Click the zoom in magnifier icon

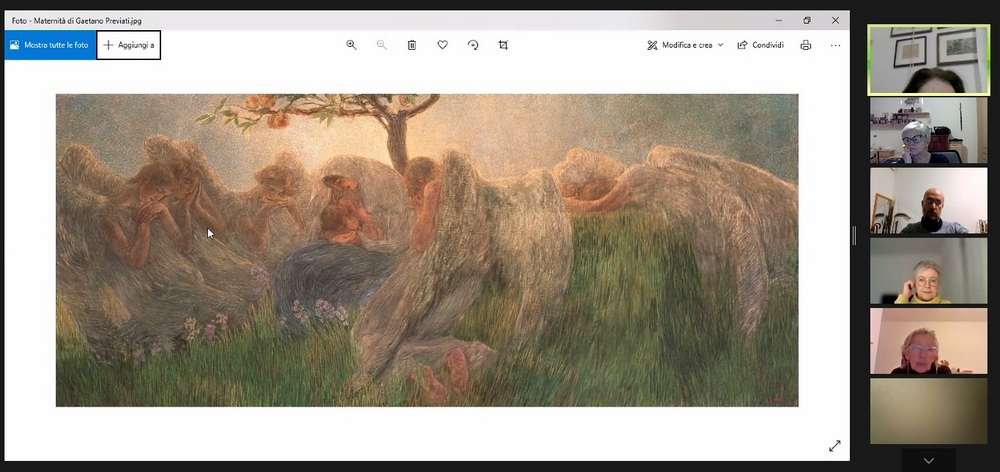coord(351,45)
